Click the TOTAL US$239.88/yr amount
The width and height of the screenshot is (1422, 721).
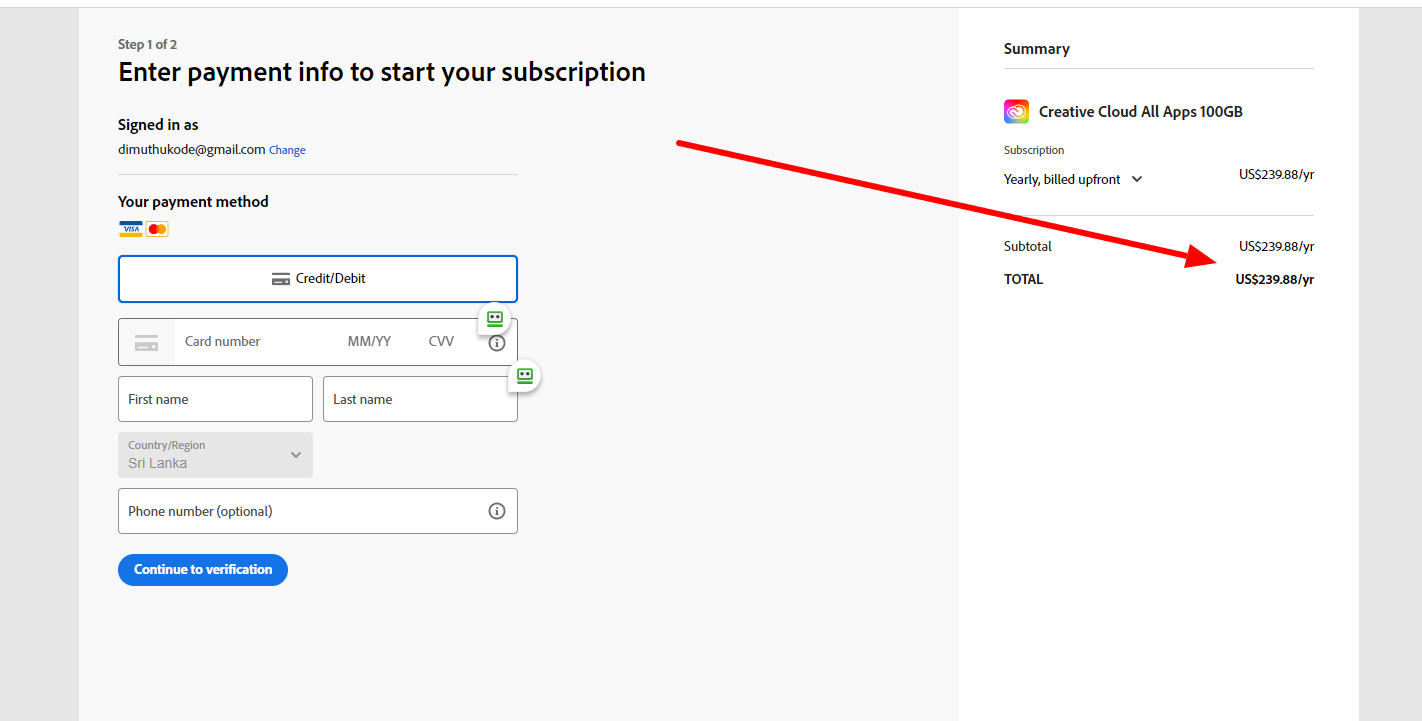(x=1275, y=280)
